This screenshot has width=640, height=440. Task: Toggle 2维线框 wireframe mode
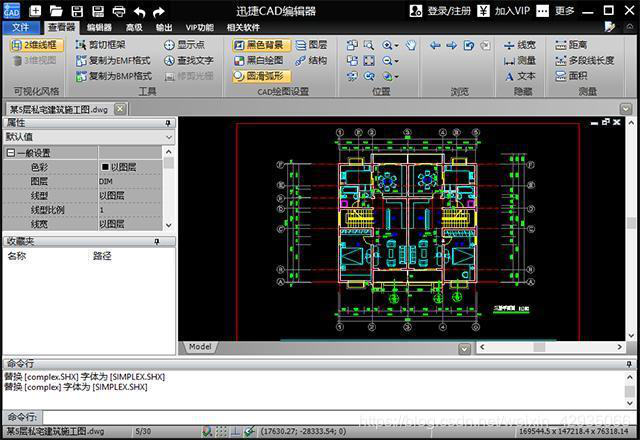[x=36, y=45]
